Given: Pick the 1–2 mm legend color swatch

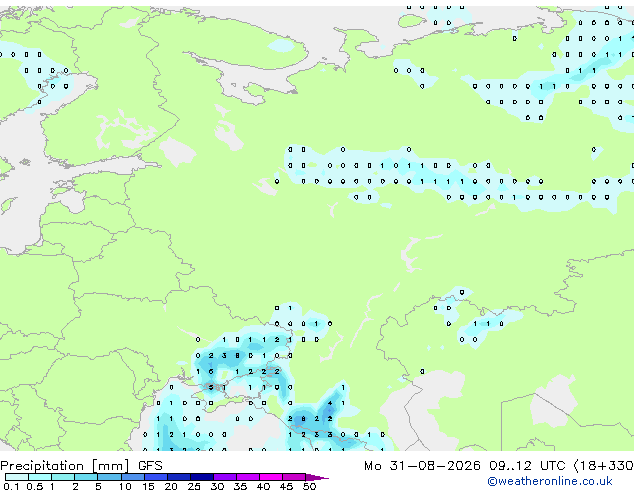Looking at the screenshot, I should click(63, 477).
